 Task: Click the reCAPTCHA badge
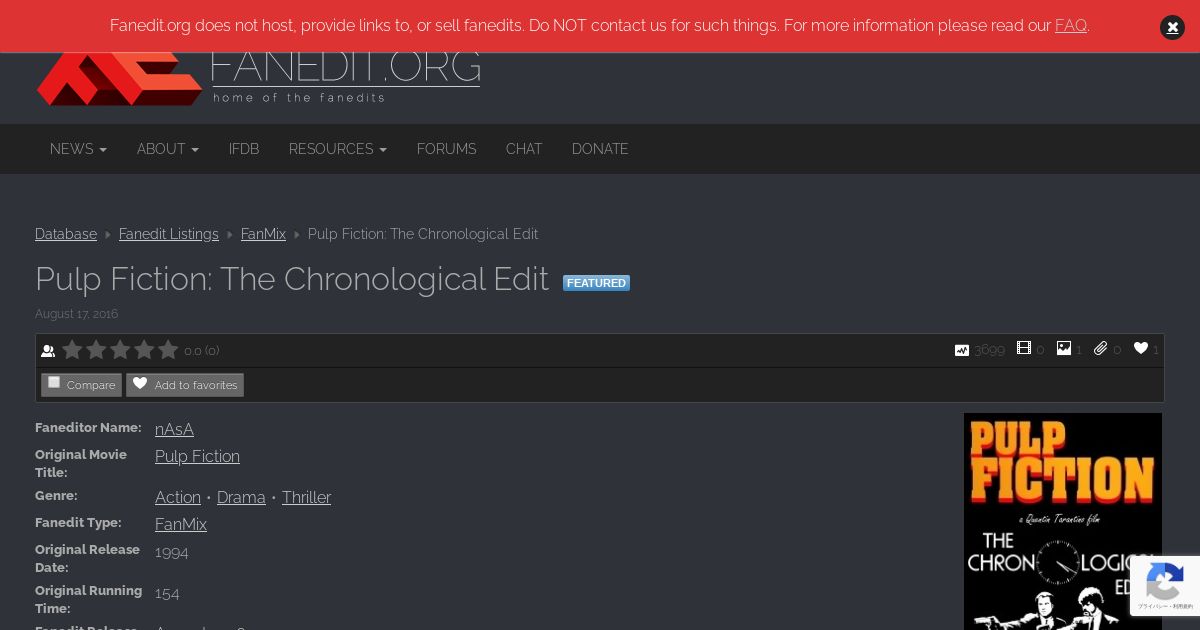coord(1165,586)
